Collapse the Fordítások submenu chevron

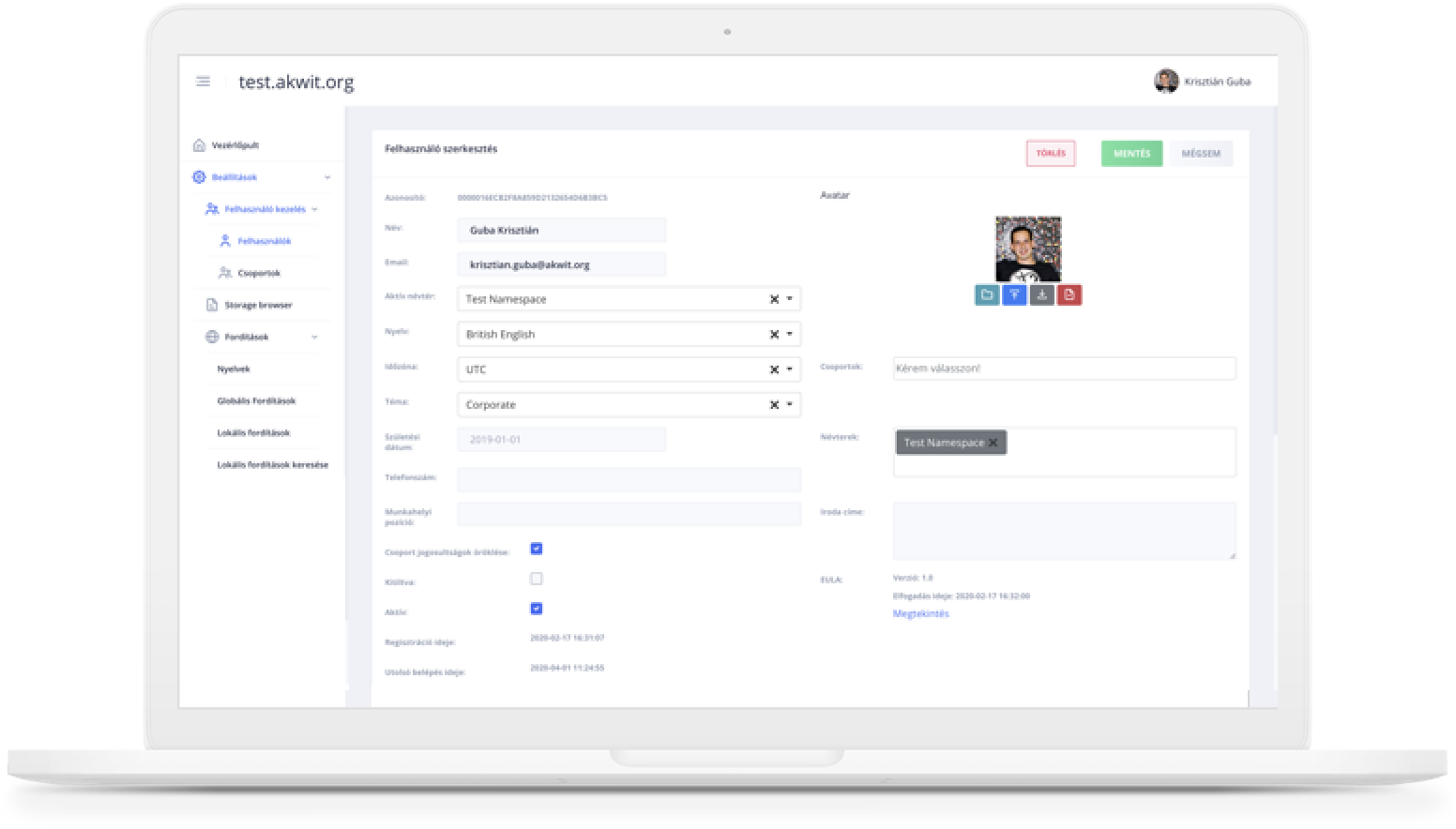[314, 337]
